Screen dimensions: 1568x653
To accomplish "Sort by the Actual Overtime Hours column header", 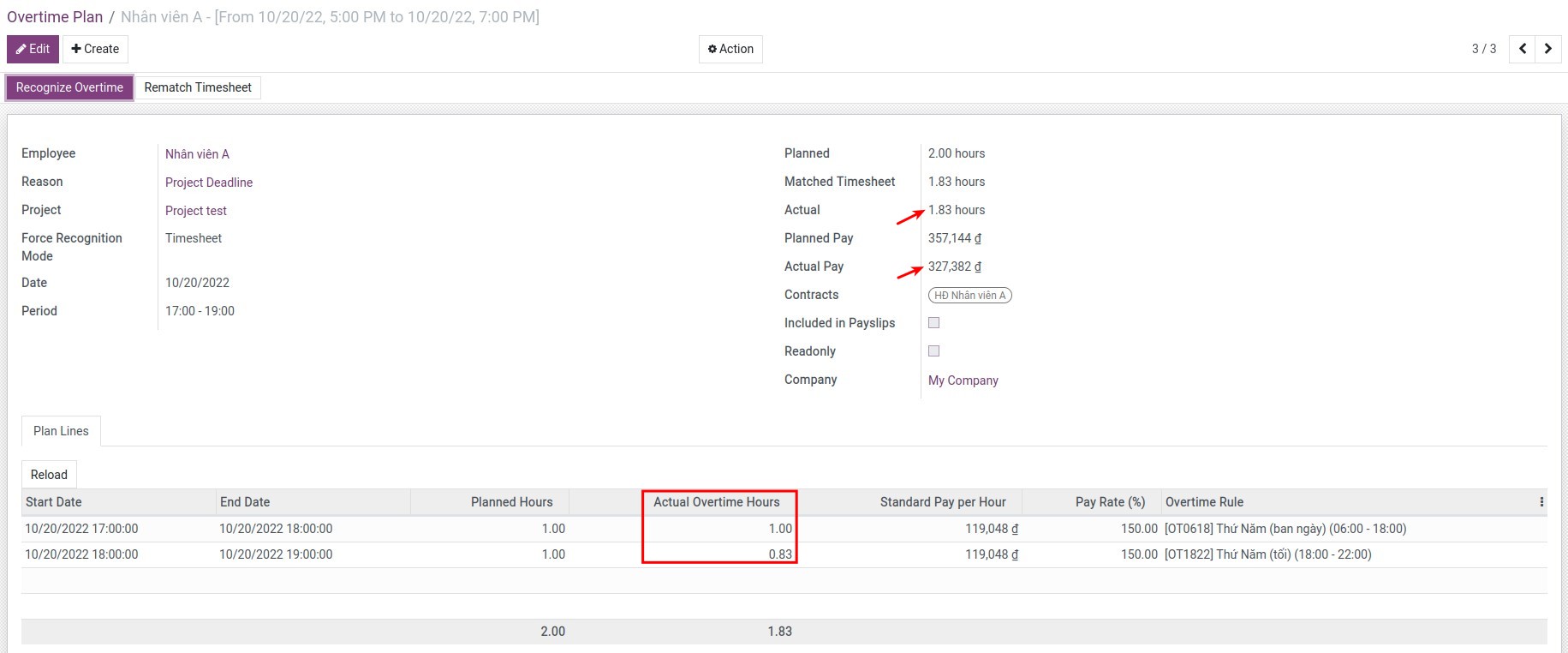I will (717, 502).
